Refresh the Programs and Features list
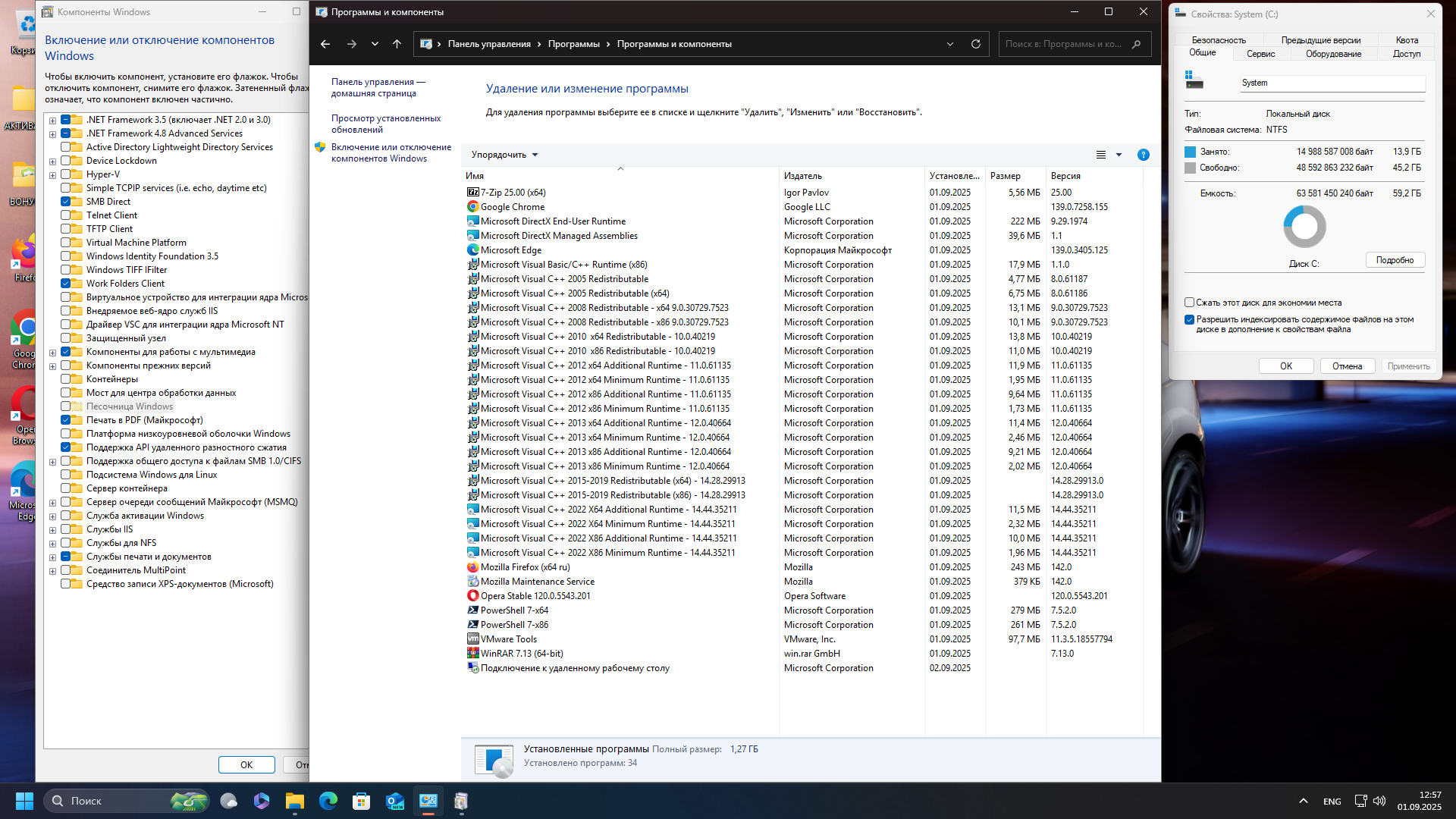This screenshot has height=819, width=1456. (x=976, y=44)
